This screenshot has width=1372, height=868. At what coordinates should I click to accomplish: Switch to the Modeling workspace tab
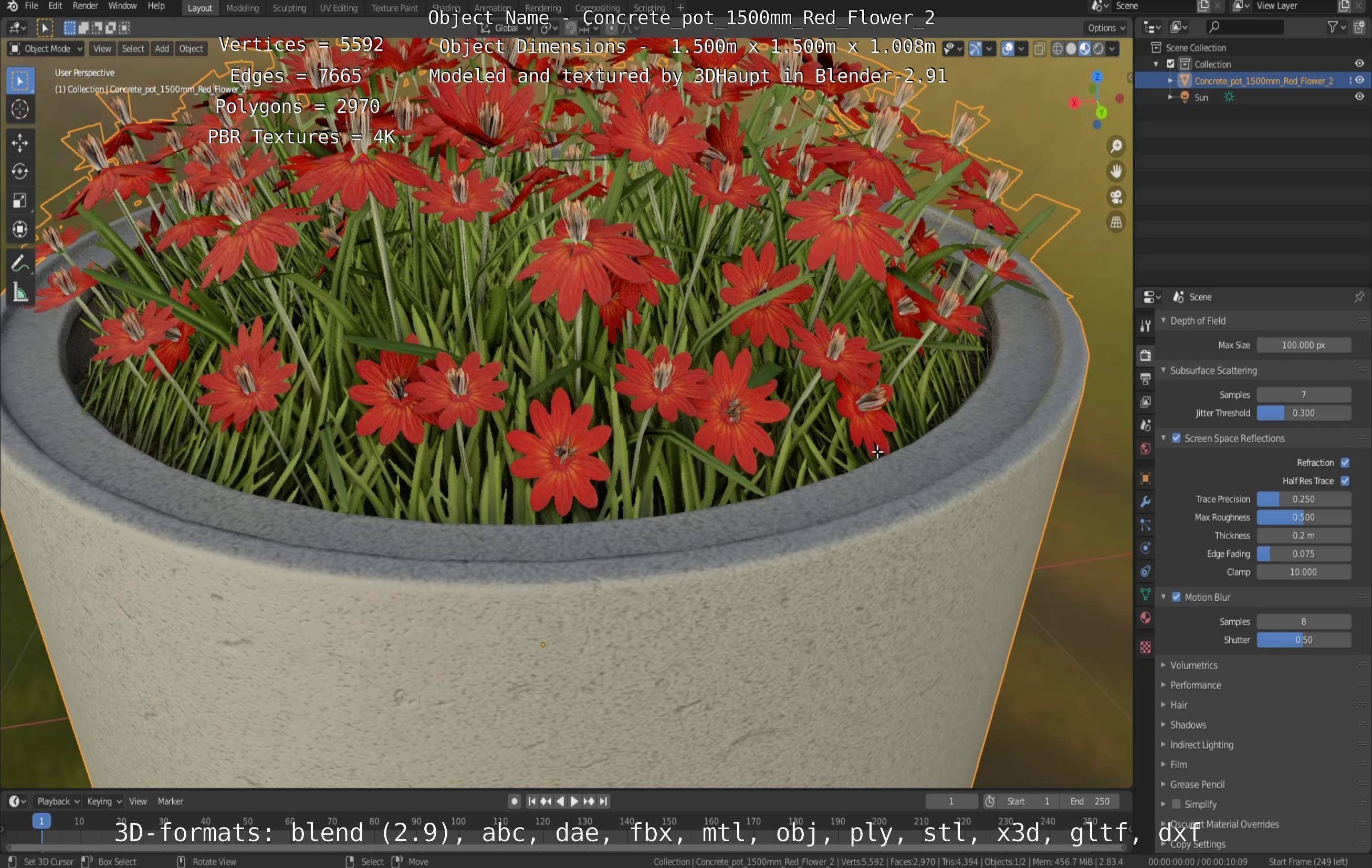pos(242,8)
